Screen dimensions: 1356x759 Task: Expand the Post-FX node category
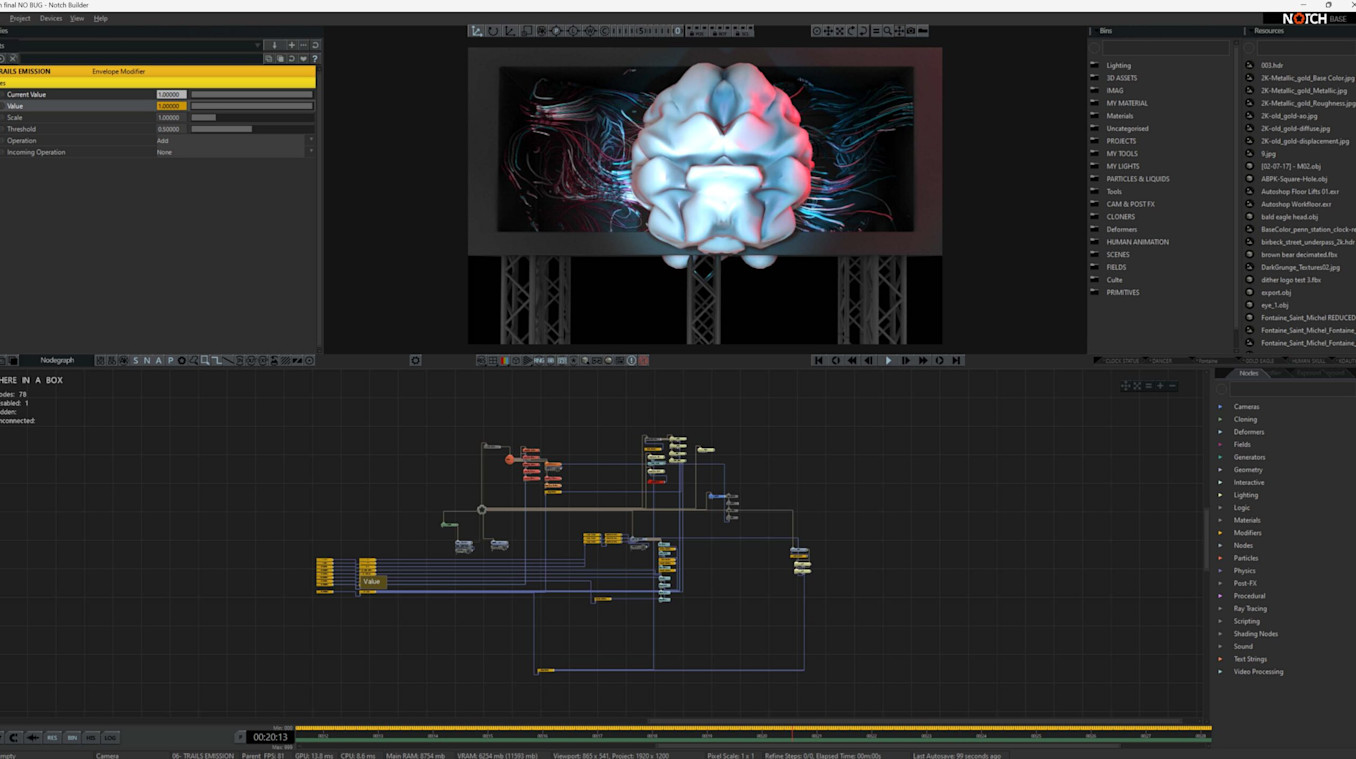click(1220, 583)
